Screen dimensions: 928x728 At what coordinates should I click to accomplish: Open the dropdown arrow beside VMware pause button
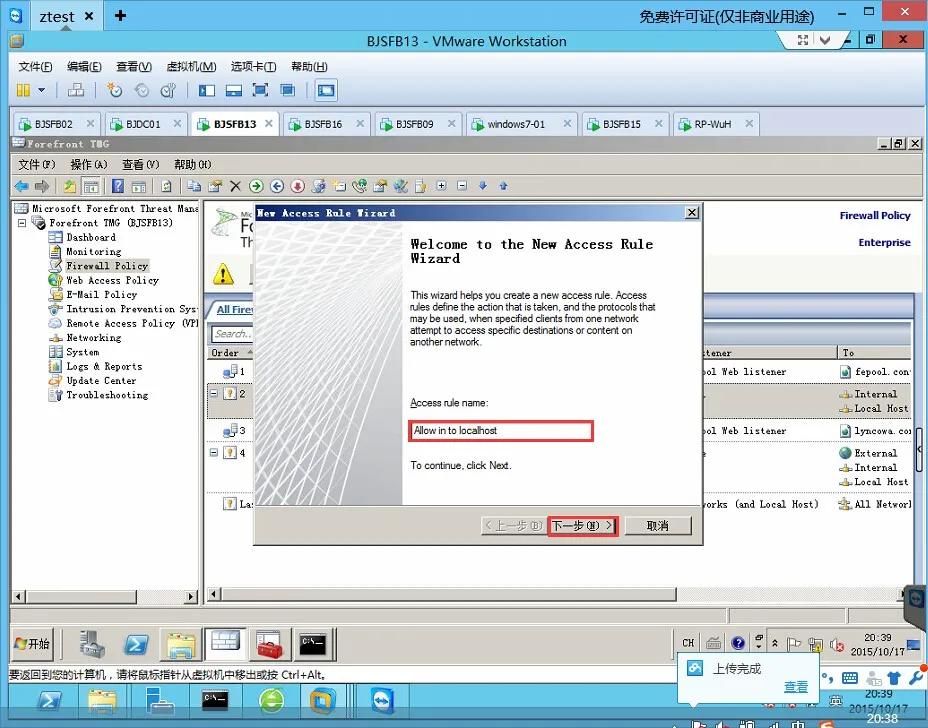(x=41, y=90)
